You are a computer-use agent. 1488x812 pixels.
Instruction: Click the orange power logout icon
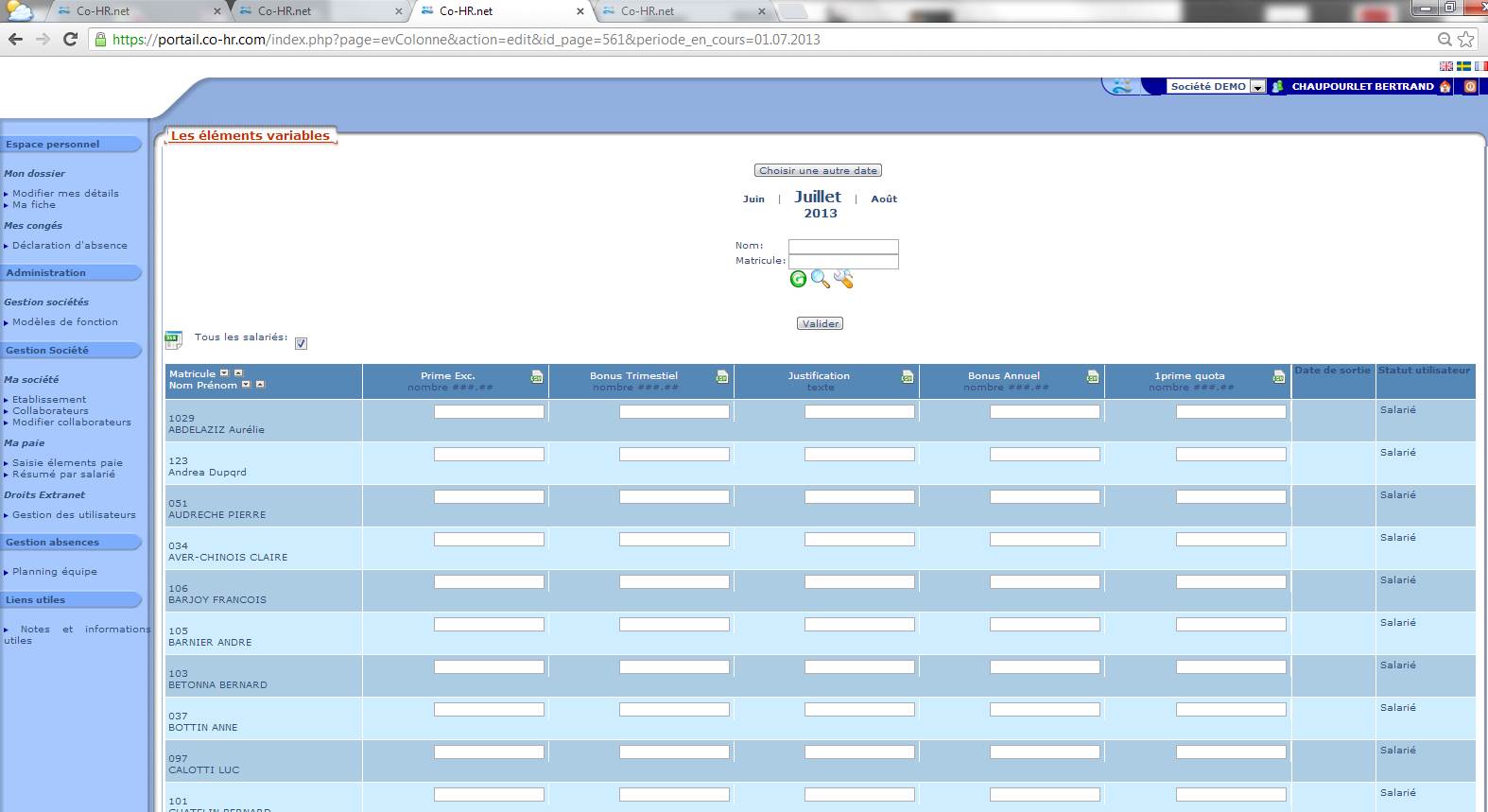pyautogui.click(x=1470, y=86)
